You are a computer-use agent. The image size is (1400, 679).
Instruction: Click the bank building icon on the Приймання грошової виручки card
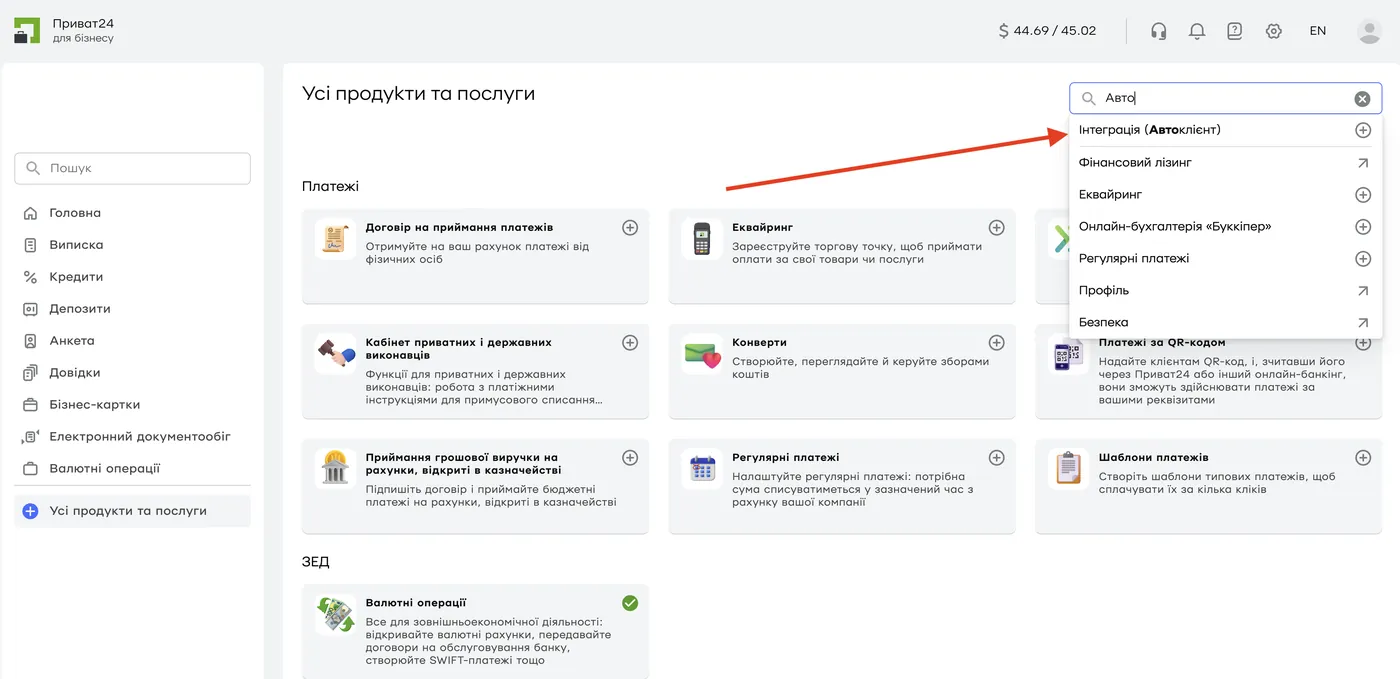click(335, 469)
